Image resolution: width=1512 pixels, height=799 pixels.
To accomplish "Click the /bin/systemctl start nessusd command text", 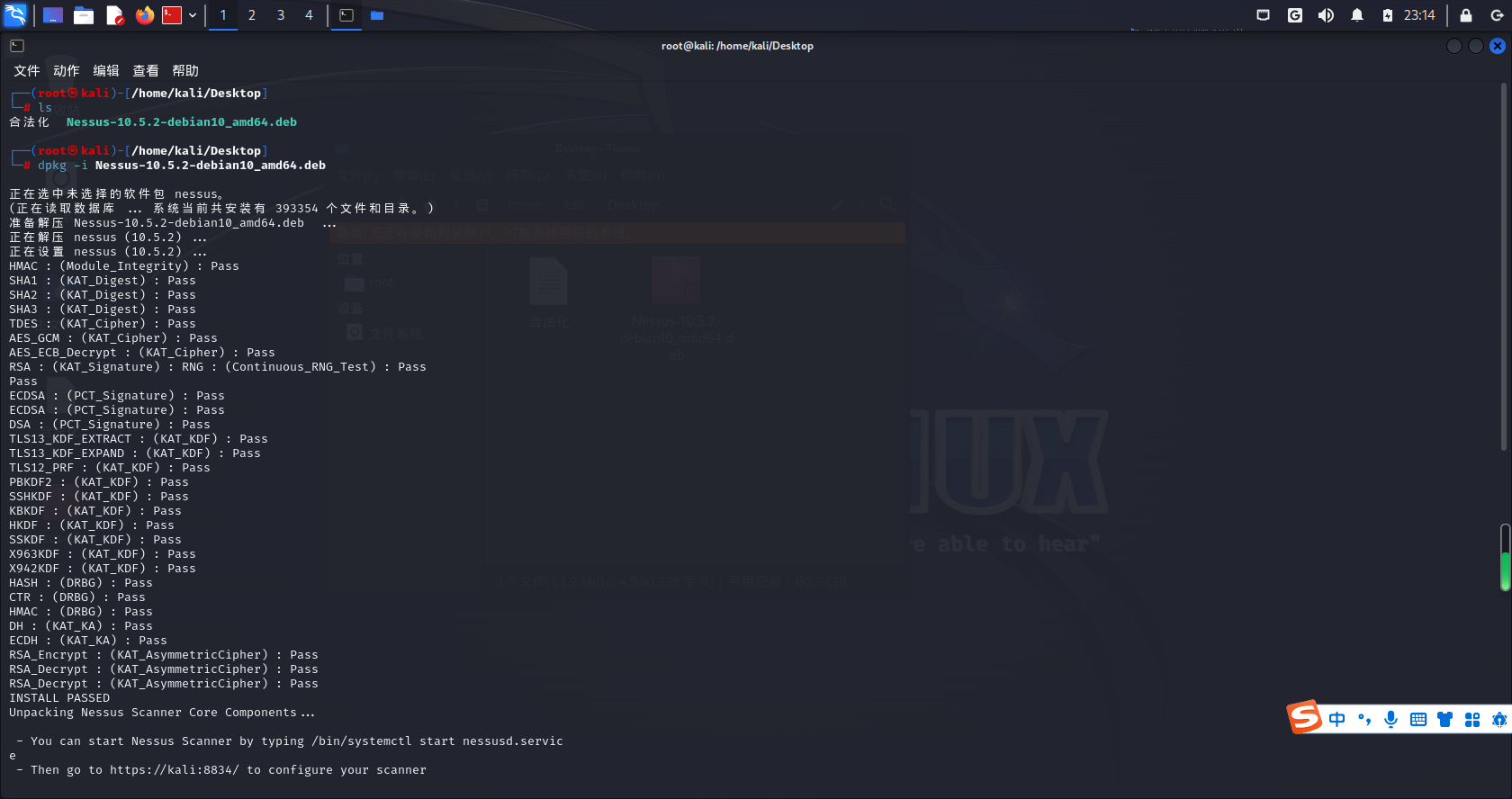I will 437,741.
